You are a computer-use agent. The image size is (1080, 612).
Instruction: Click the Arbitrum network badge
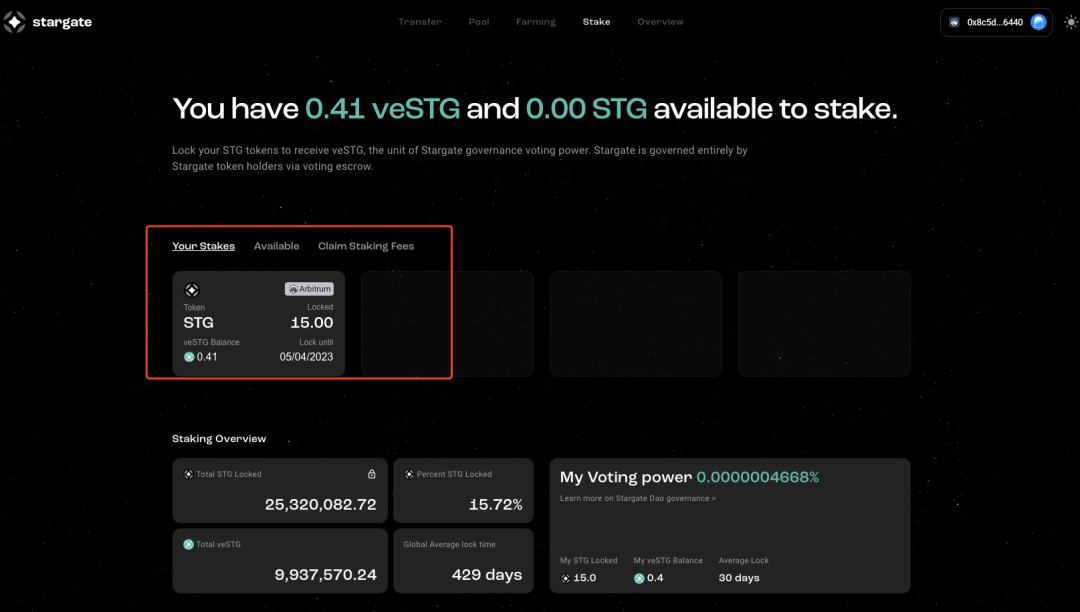click(x=309, y=289)
